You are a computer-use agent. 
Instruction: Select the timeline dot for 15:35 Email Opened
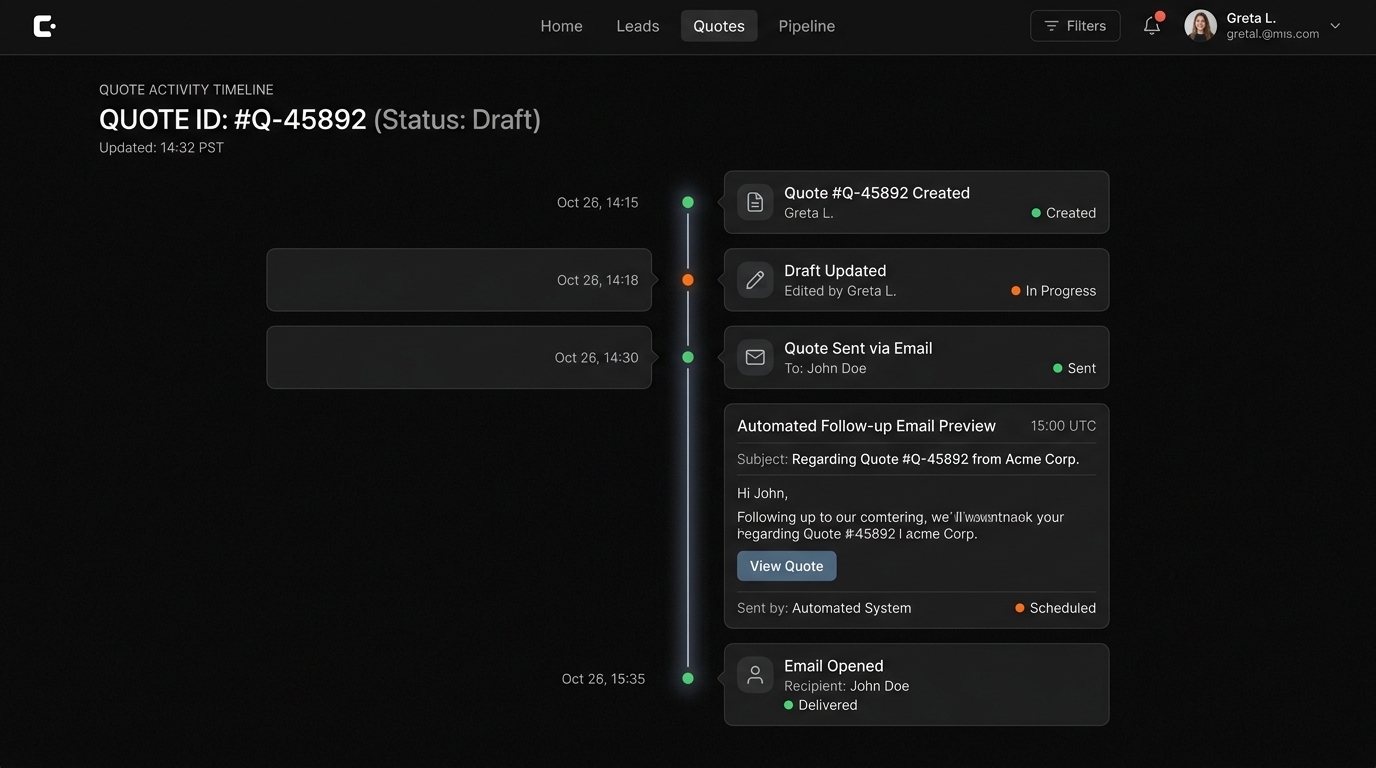(688, 678)
